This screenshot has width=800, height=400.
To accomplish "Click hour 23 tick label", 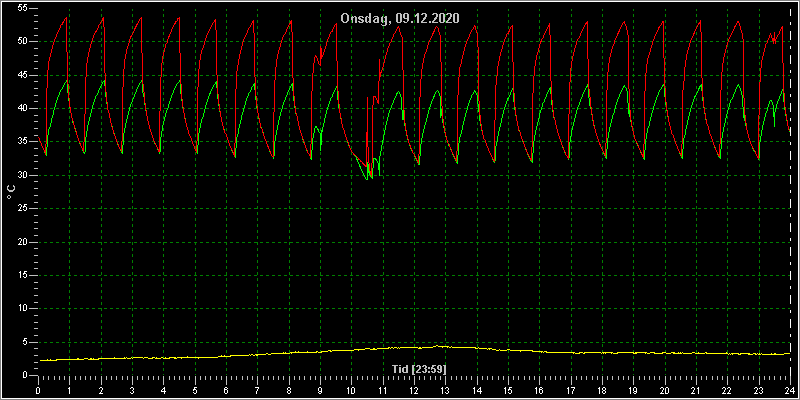I will [759, 390].
